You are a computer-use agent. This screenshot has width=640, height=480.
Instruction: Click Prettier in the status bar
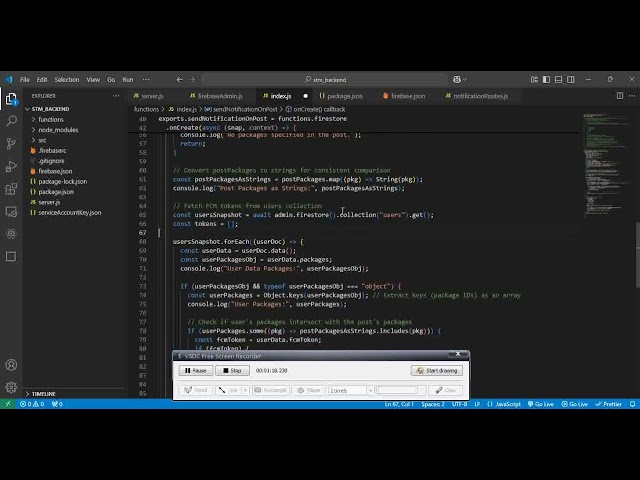(609, 404)
